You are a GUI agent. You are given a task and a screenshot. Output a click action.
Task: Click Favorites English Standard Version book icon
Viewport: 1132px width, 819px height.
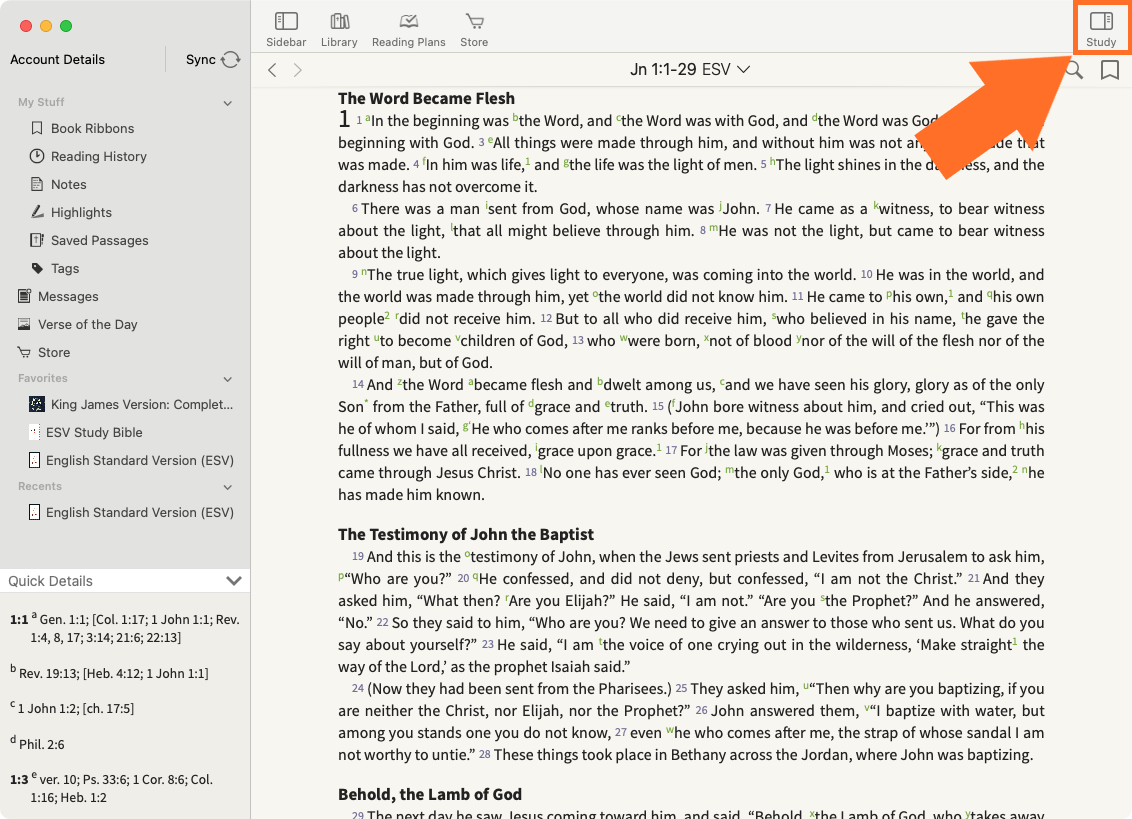(x=34, y=460)
